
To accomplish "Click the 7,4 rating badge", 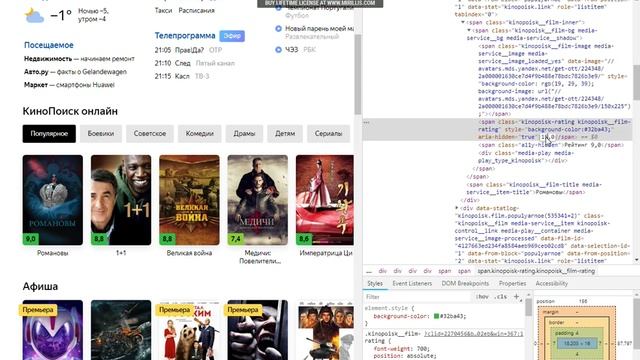I will (236, 239).
